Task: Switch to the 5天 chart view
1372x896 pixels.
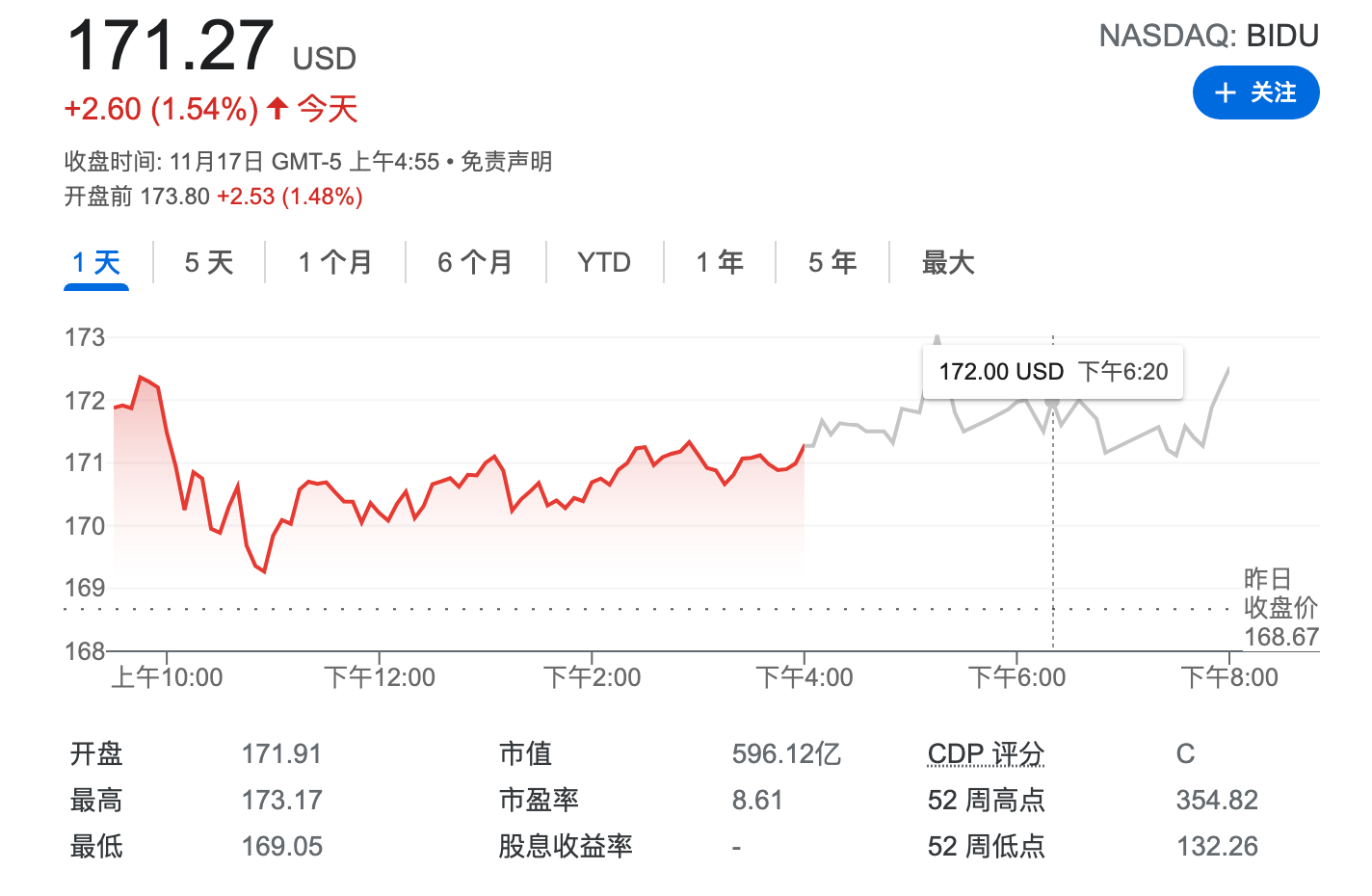Action: click(x=206, y=261)
